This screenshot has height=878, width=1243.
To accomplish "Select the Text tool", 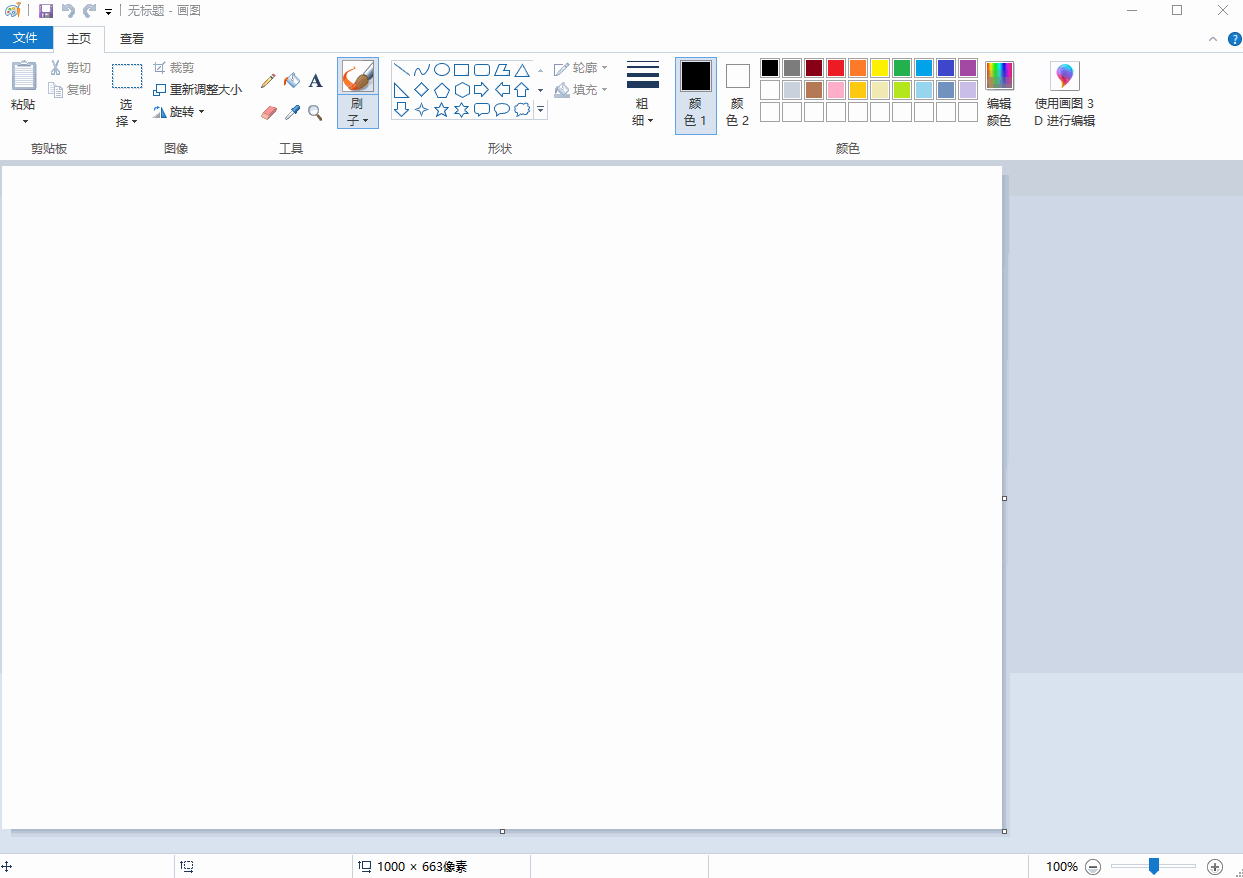I will (x=315, y=81).
